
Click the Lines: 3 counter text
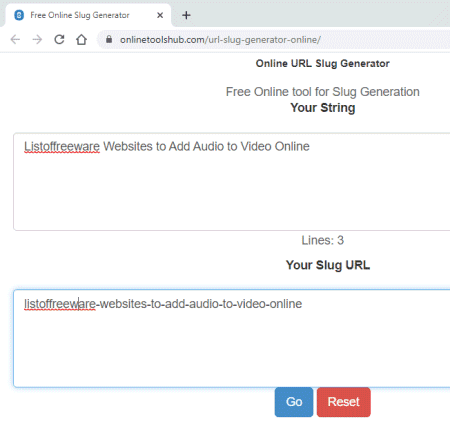point(323,240)
